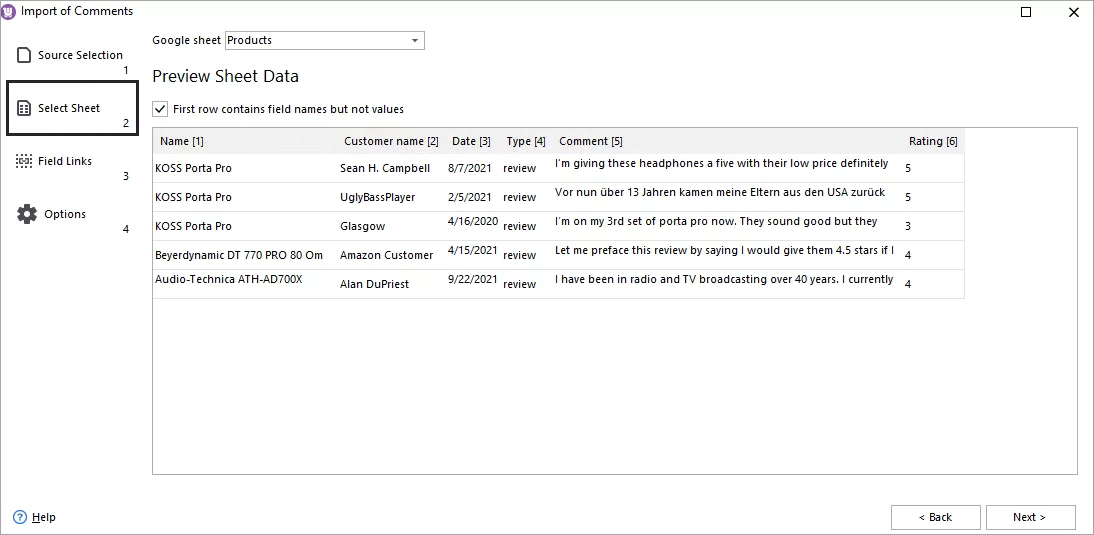1094x535 pixels.
Task: Click the Products combo box field
Action: pyautogui.click(x=315, y=41)
